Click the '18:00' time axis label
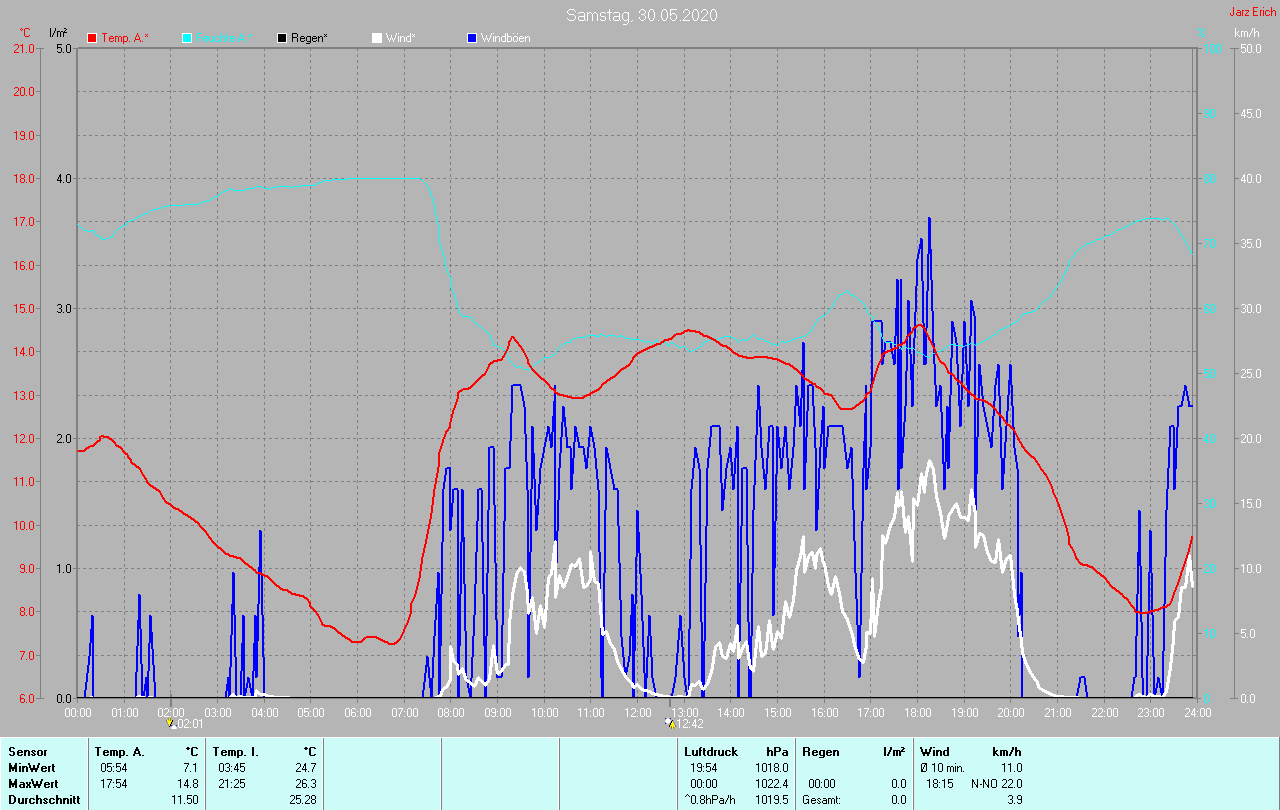 point(917,712)
